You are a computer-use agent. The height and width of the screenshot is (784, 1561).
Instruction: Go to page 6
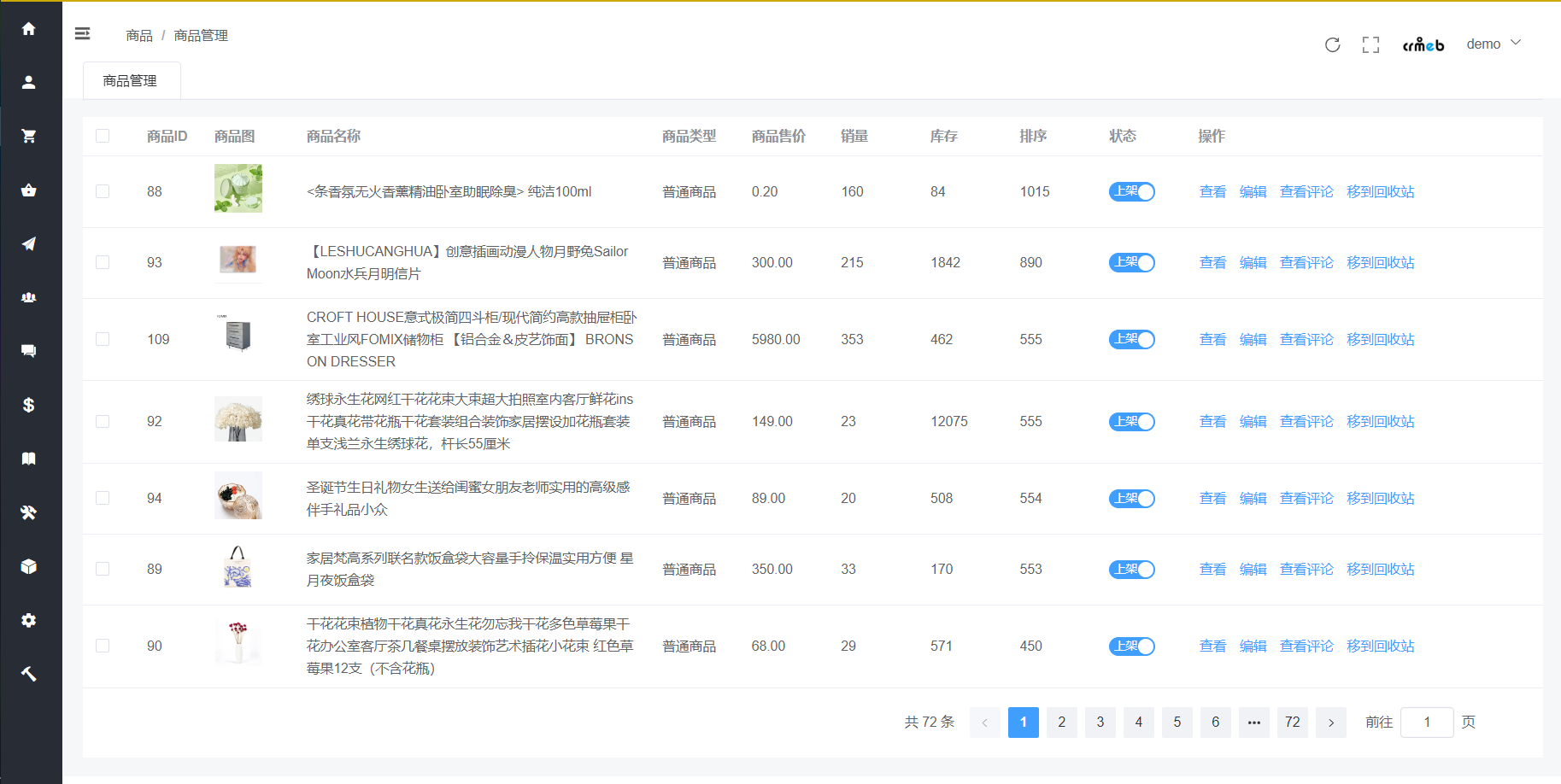(x=1215, y=722)
